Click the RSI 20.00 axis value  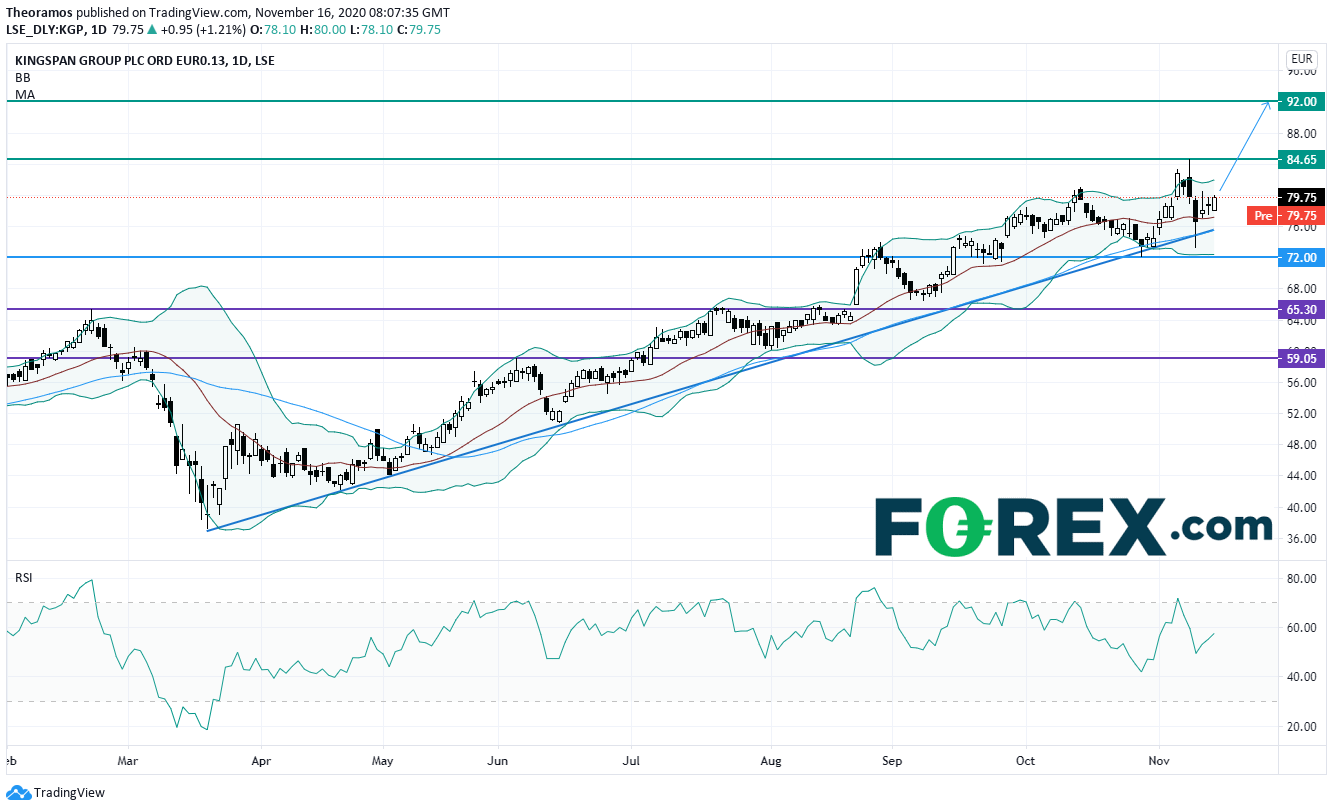tap(1300, 727)
